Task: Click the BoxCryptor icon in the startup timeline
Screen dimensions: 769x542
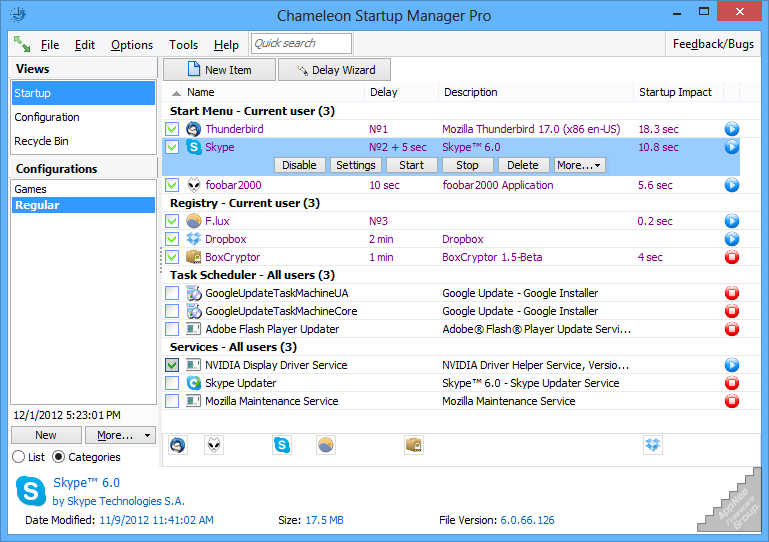Action: pyautogui.click(x=414, y=445)
